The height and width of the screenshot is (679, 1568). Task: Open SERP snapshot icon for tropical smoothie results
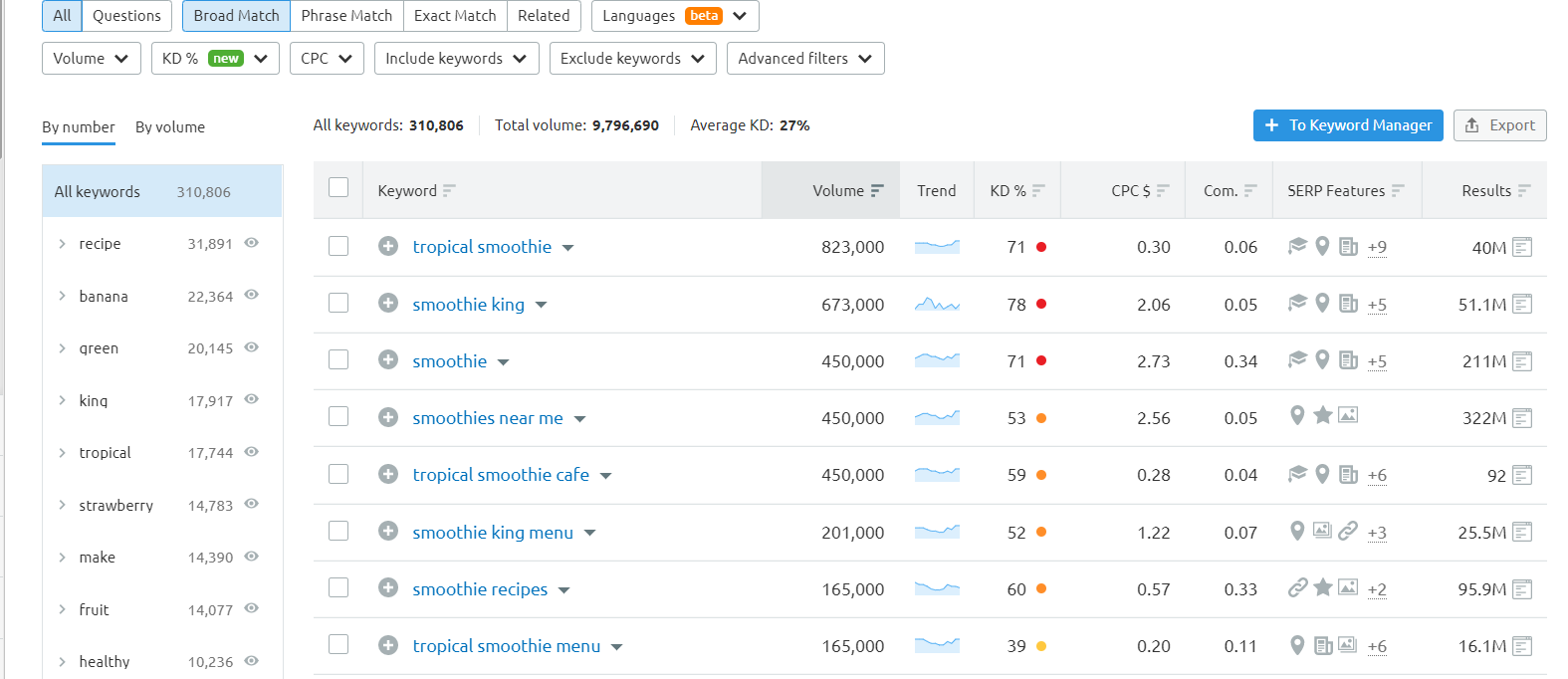coord(1522,247)
